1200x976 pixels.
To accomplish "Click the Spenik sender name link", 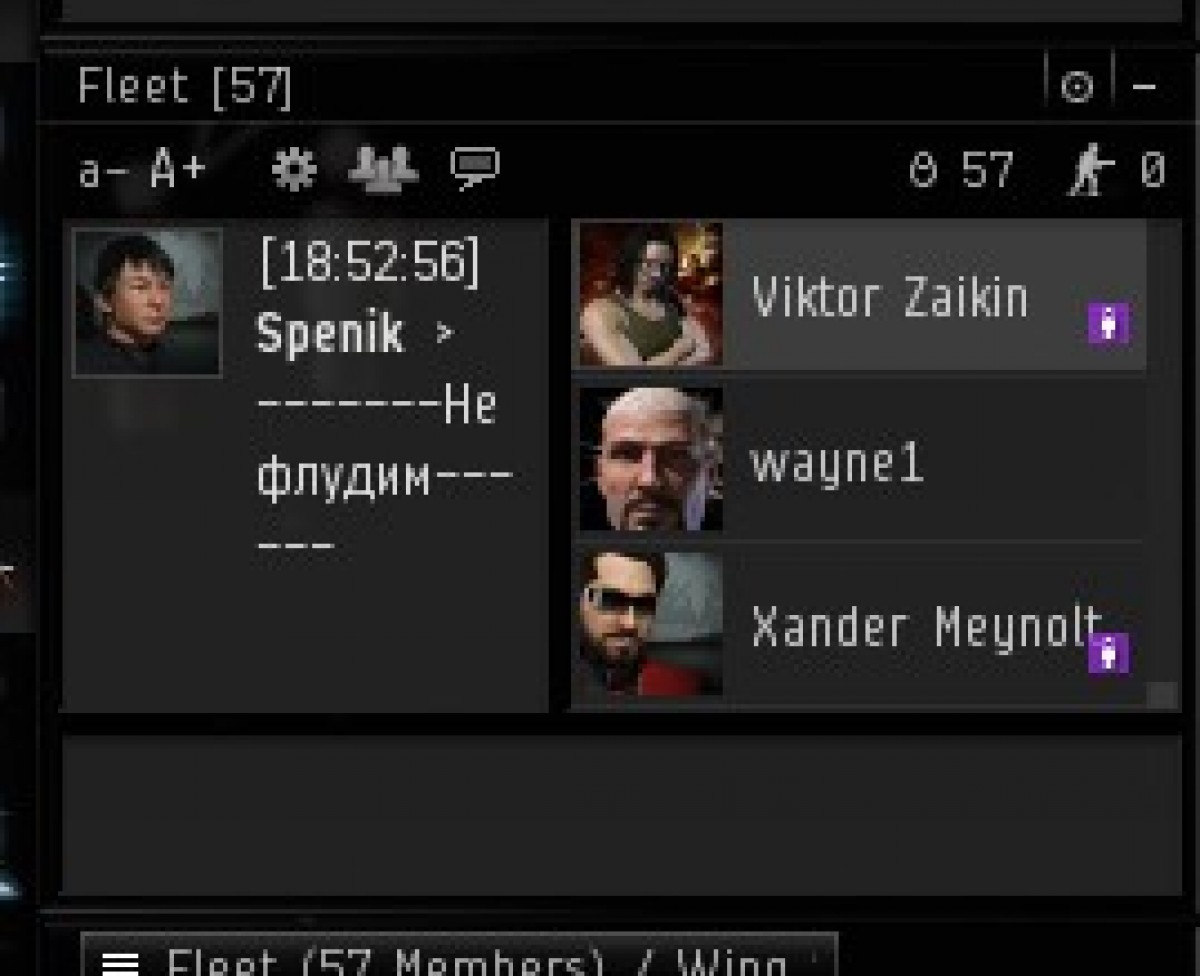I will pos(330,333).
